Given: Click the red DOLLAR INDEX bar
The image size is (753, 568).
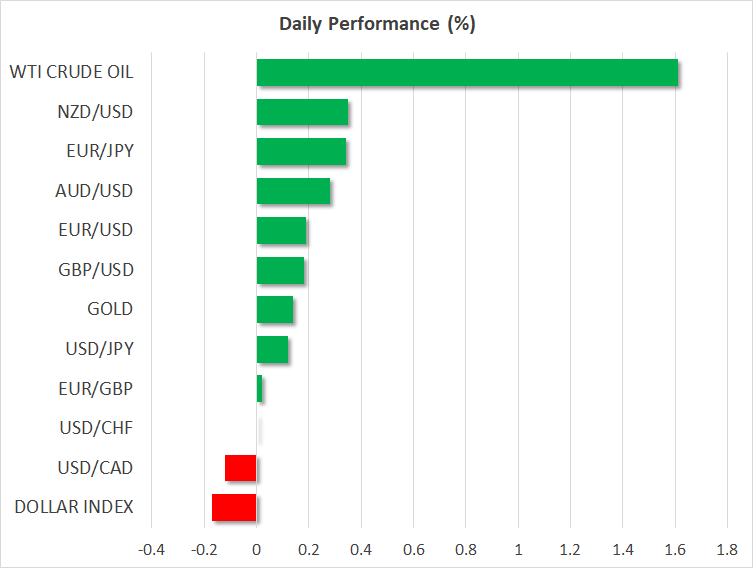Looking at the screenshot, I should pyautogui.click(x=234, y=508).
